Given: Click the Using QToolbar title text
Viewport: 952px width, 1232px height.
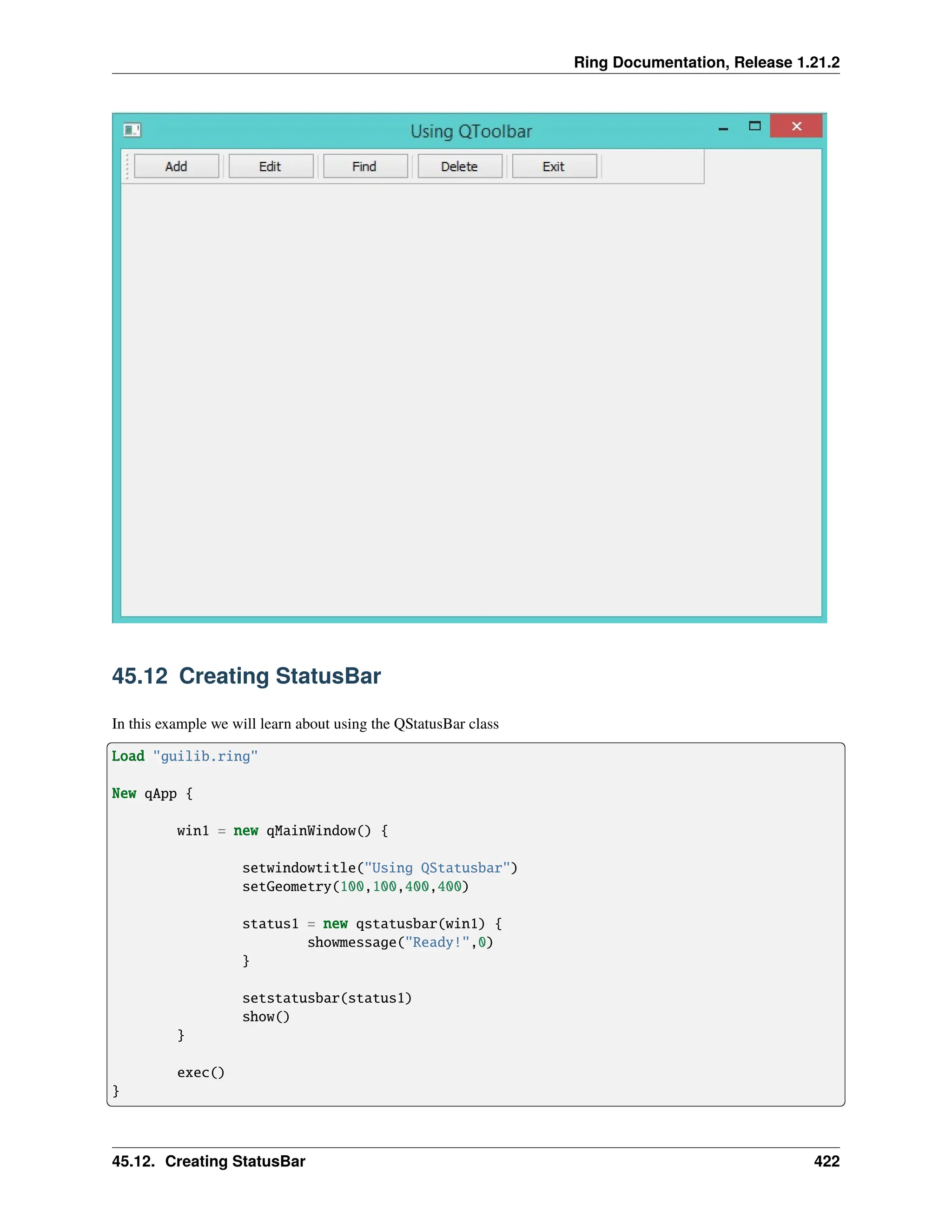Looking at the screenshot, I should pos(471,132).
